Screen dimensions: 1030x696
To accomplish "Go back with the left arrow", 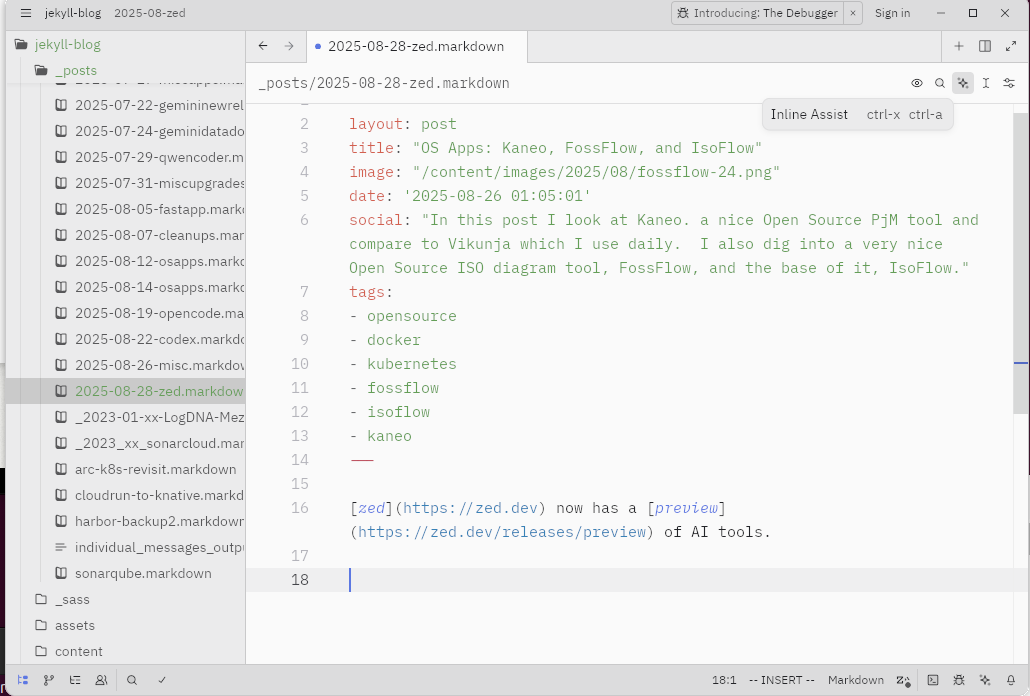I will (263, 46).
